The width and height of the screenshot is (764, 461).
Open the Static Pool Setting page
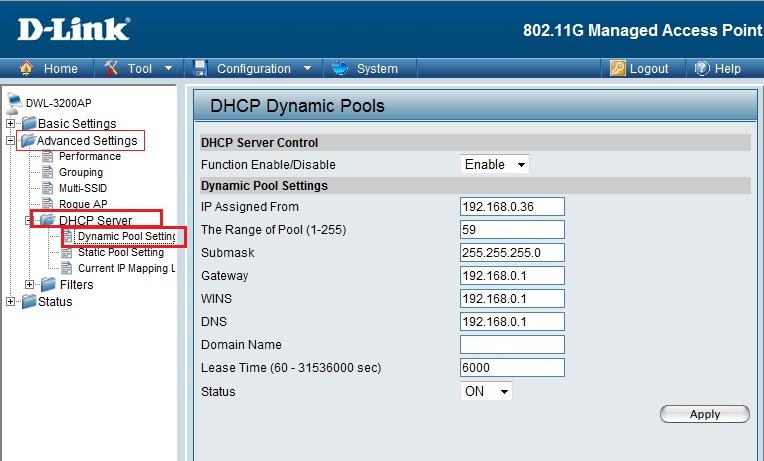(121, 252)
